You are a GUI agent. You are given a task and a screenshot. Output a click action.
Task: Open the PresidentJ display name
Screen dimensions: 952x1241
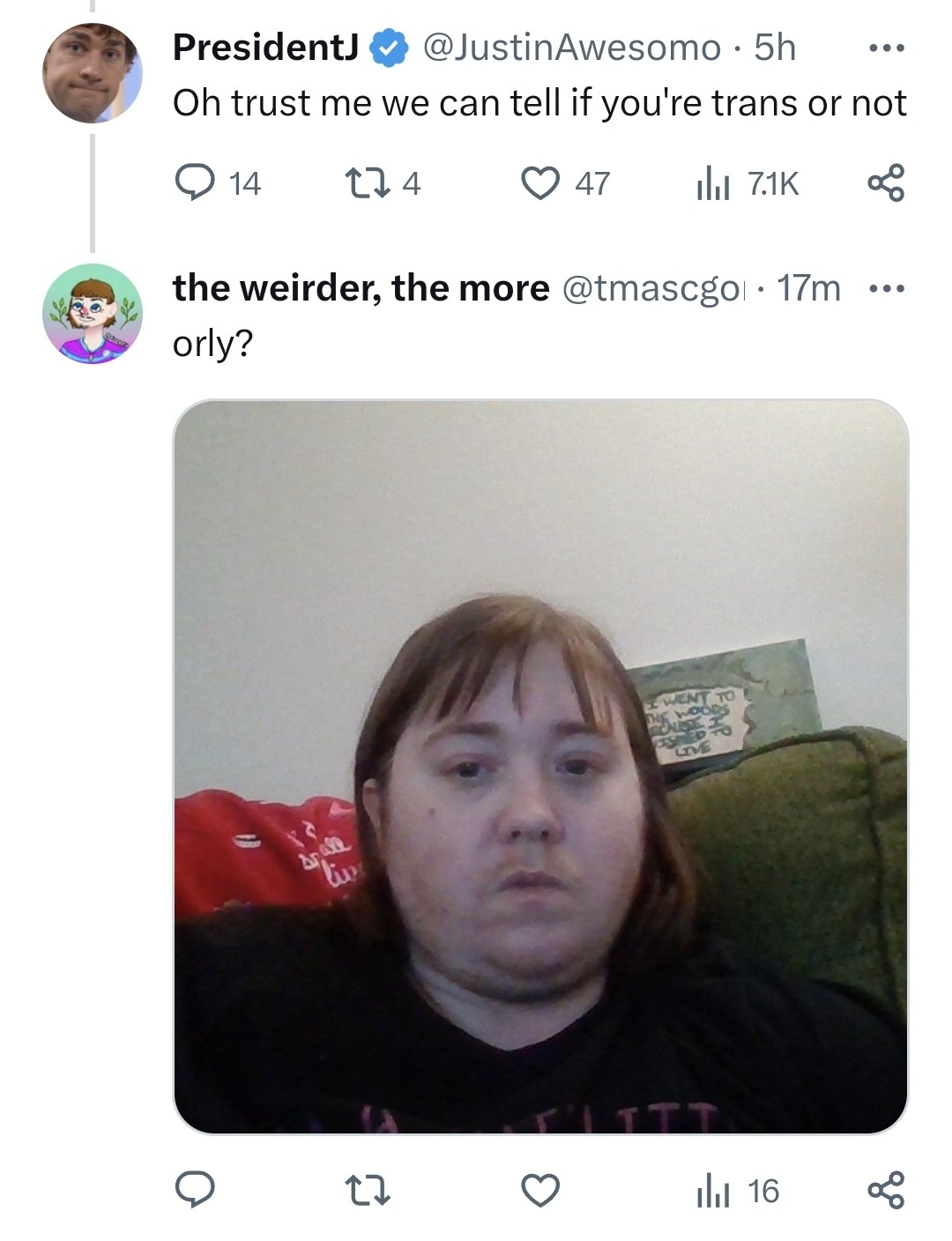265,48
